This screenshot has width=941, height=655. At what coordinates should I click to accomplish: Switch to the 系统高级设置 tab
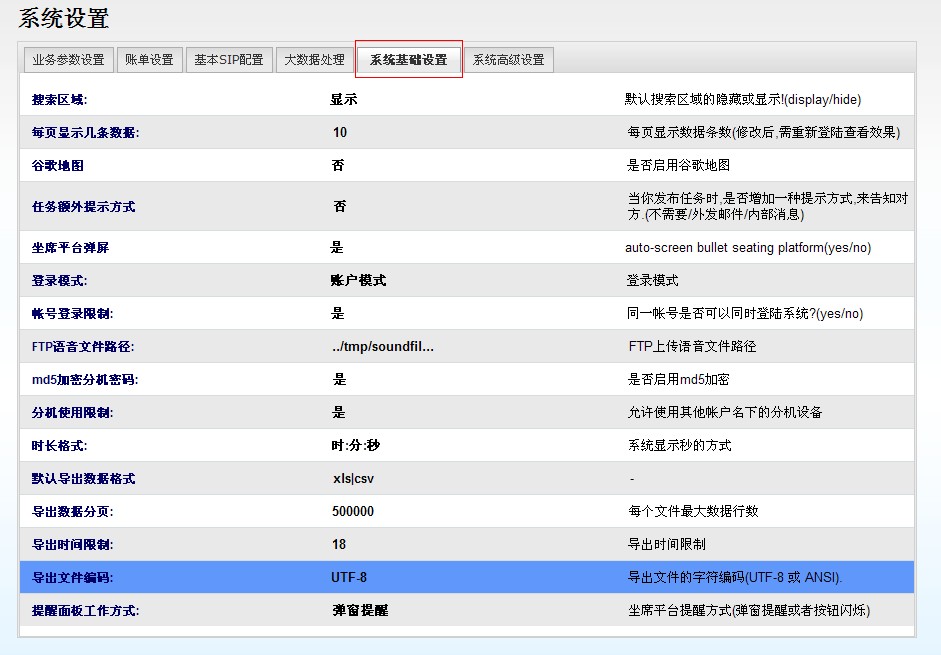(x=508, y=60)
